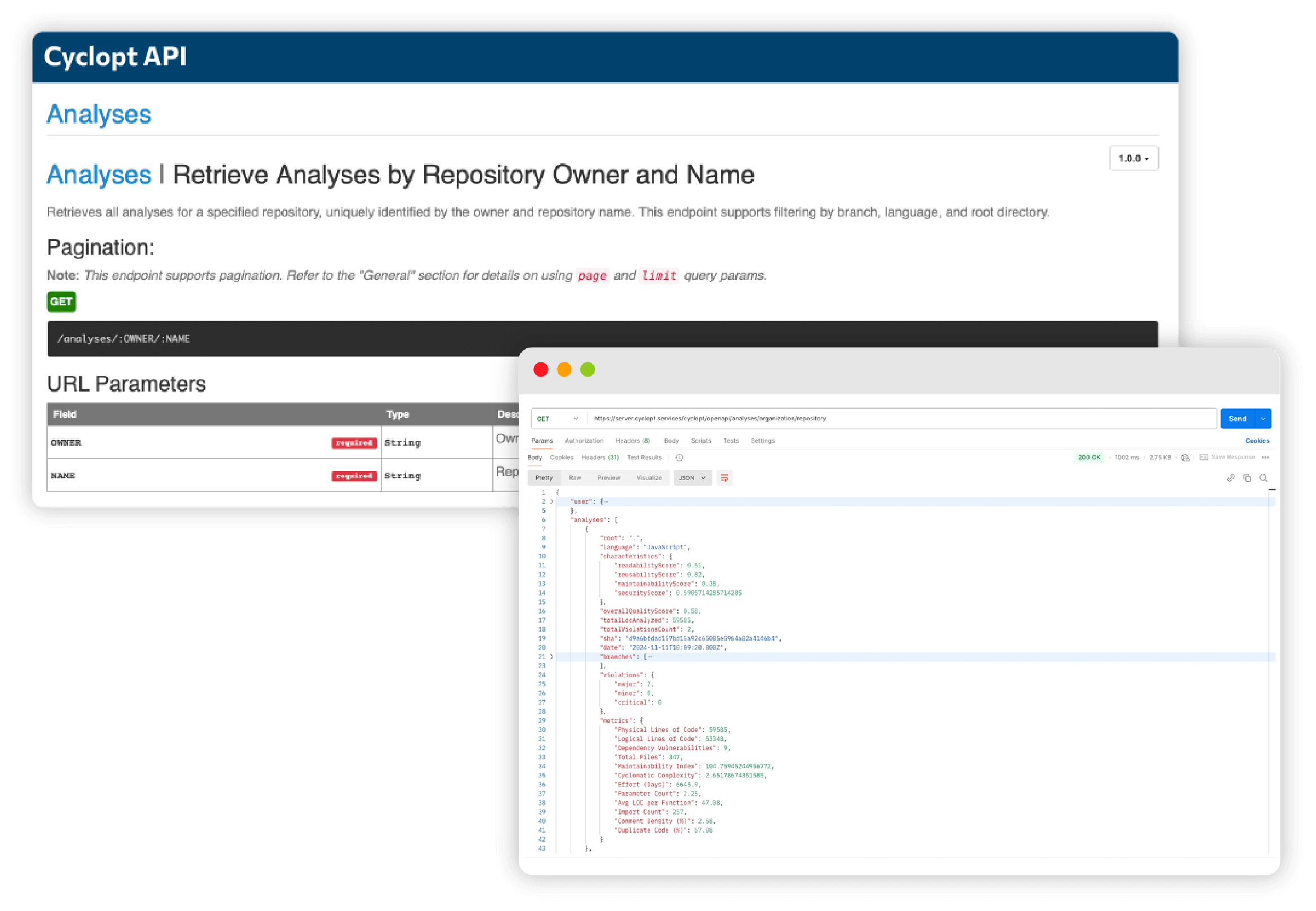The width and height of the screenshot is (1316, 911).
Task: Click the "overallQualityScore": 0.58 line
Action: [650, 611]
